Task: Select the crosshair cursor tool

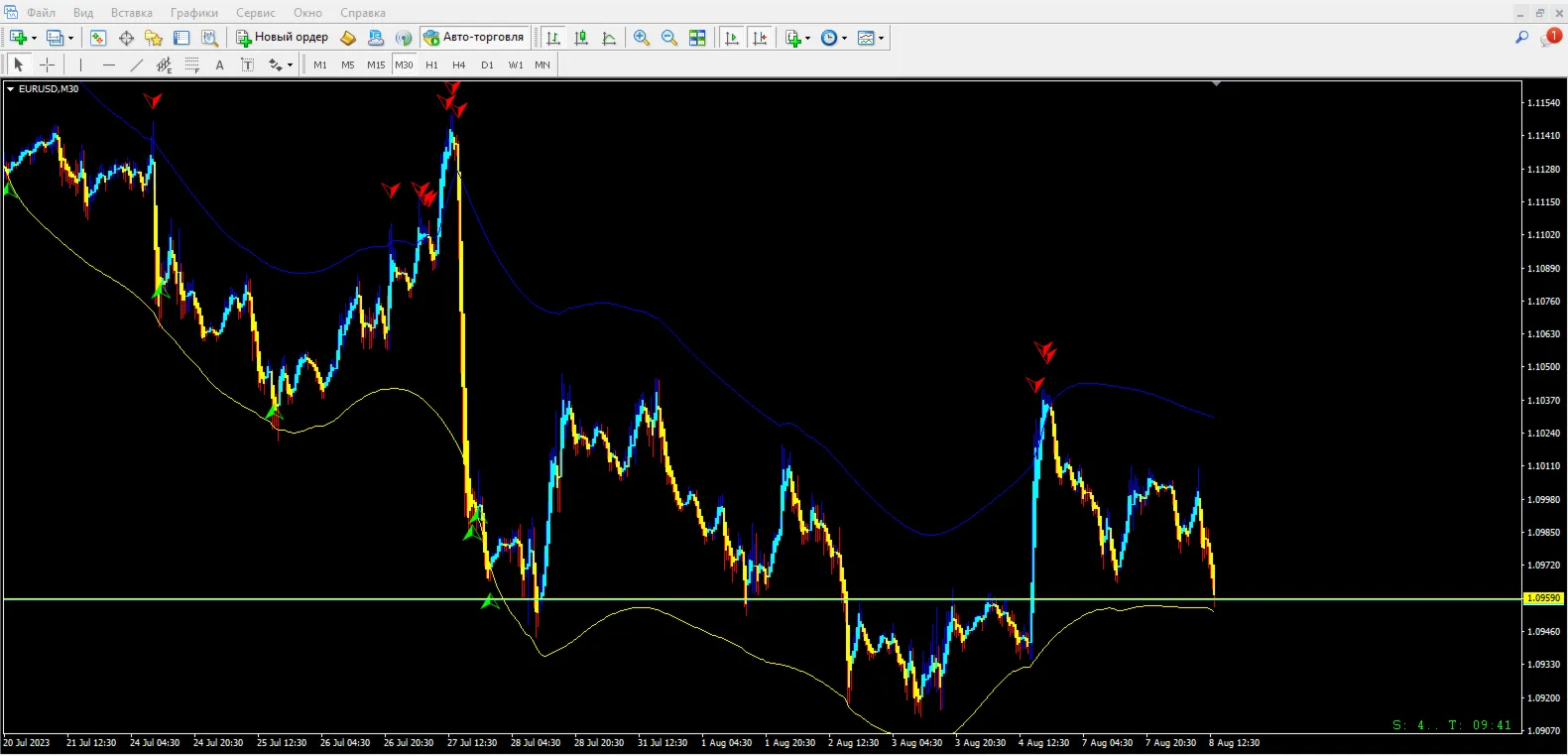Action: click(47, 64)
